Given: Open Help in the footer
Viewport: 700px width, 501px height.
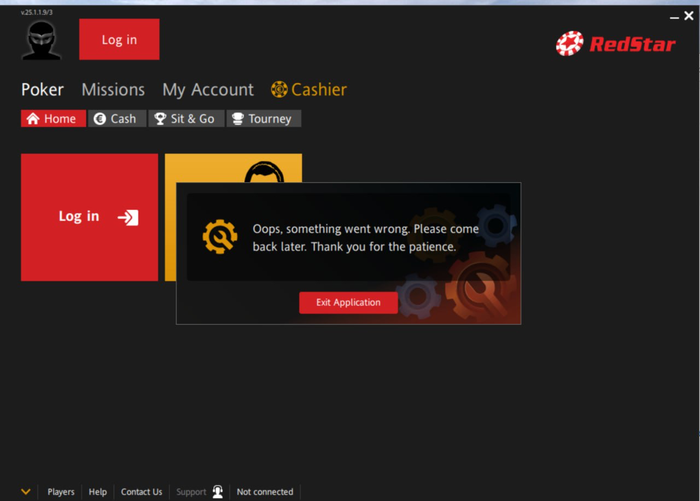Looking at the screenshot, I should click(x=97, y=492).
